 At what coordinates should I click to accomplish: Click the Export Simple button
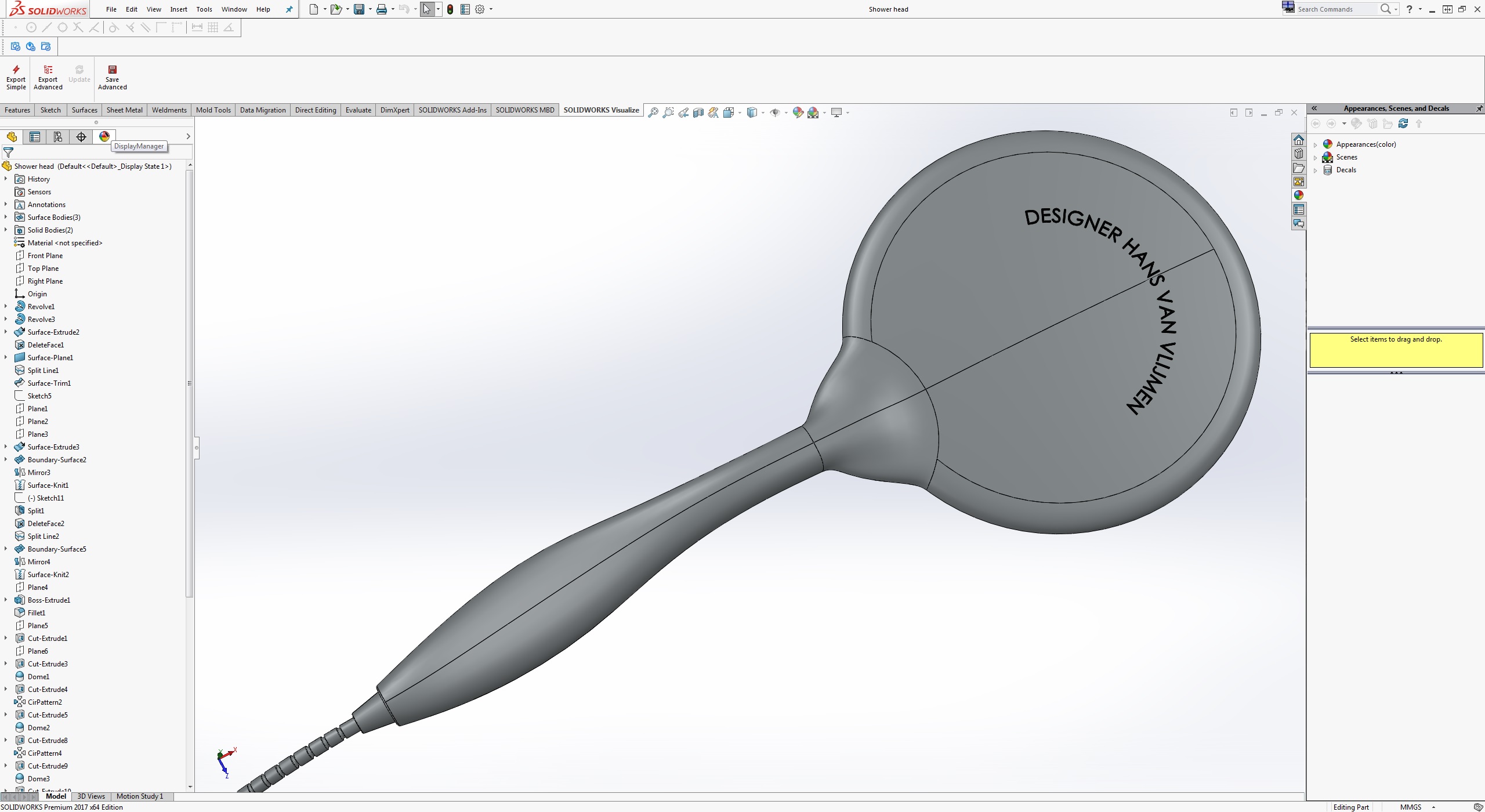tap(16, 77)
